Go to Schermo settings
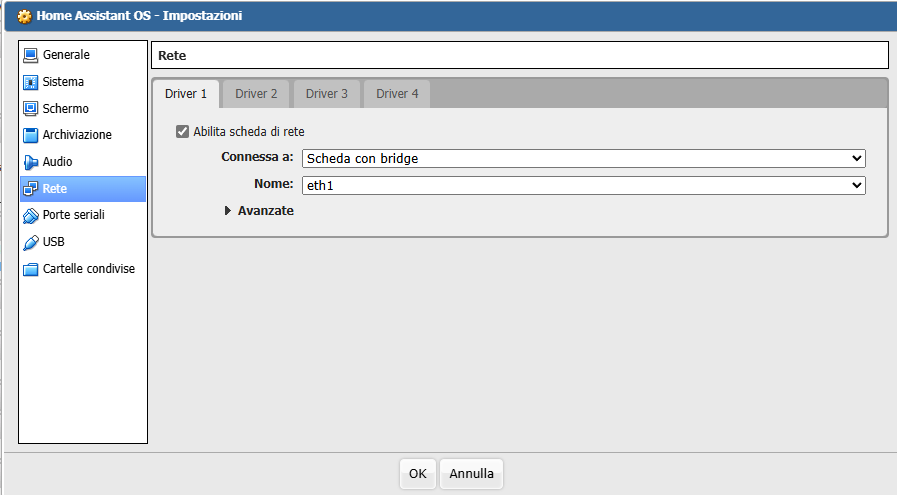Viewport: 897px width, 495px height. click(x=83, y=109)
